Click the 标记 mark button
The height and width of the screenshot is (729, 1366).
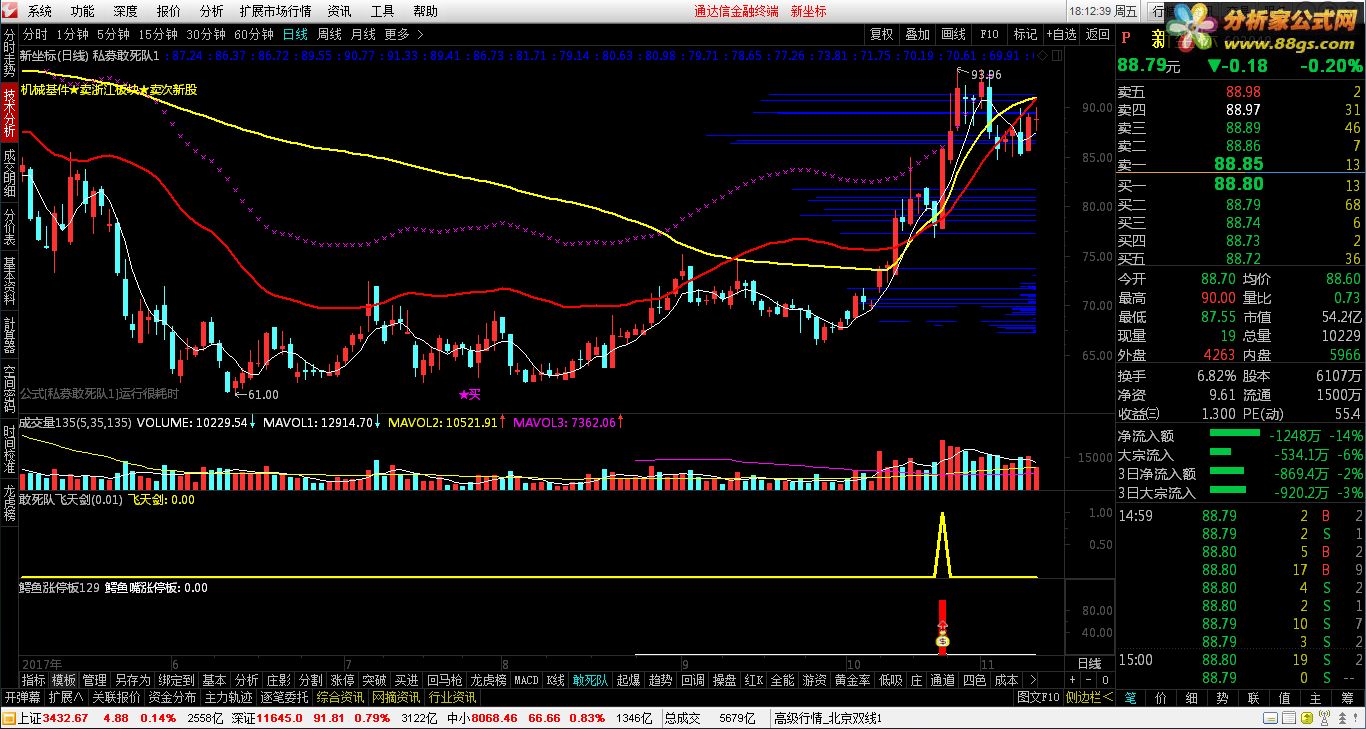tap(1025, 34)
